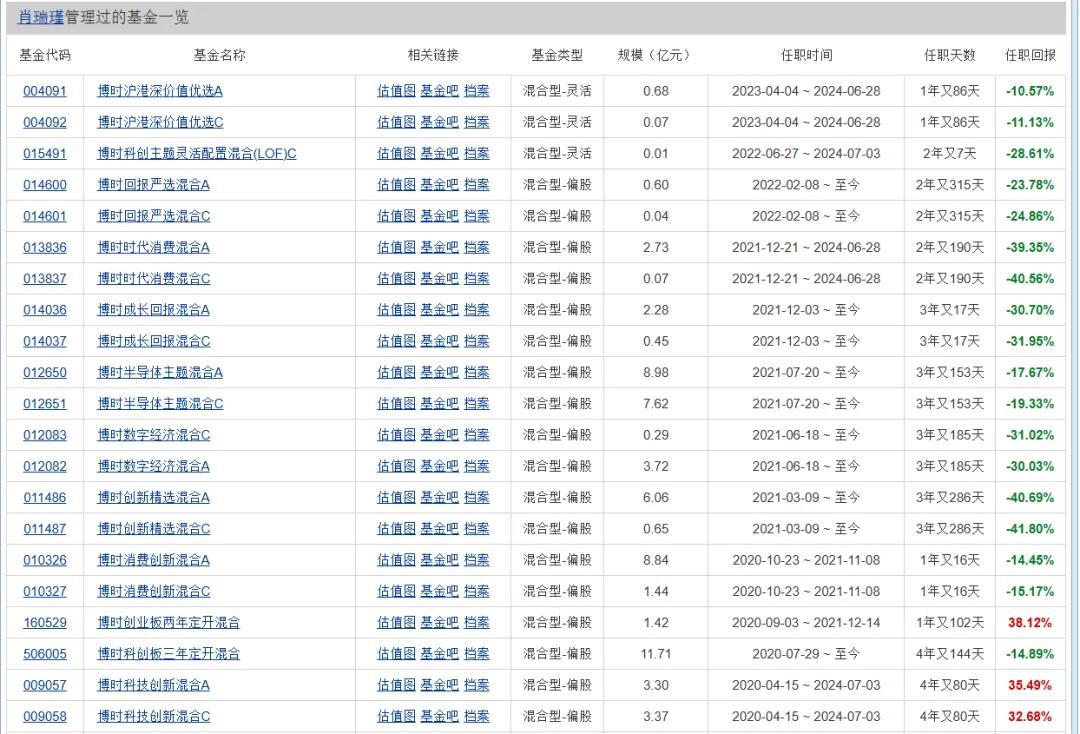The height and width of the screenshot is (734, 1080).
Task: Open fund 博时科技创新混合A
Action: tap(154, 685)
